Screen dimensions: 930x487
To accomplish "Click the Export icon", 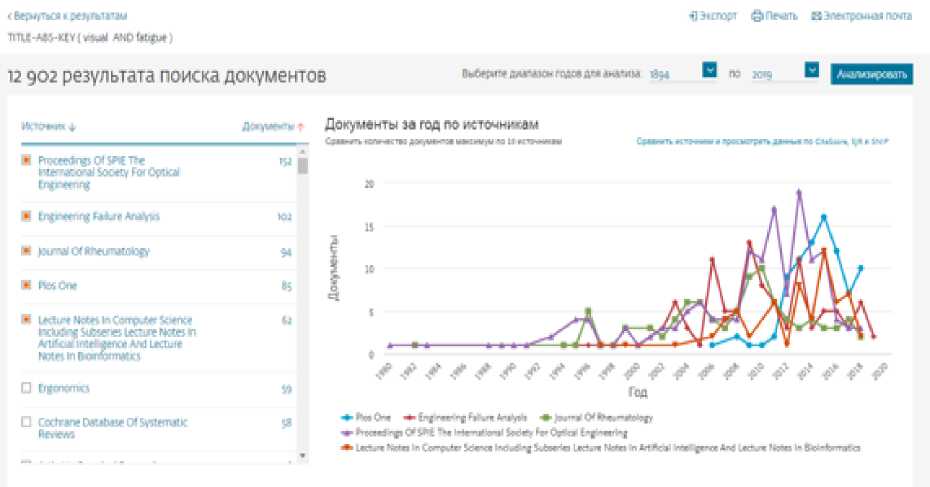I will pyautogui.click(x=694, y=16).
